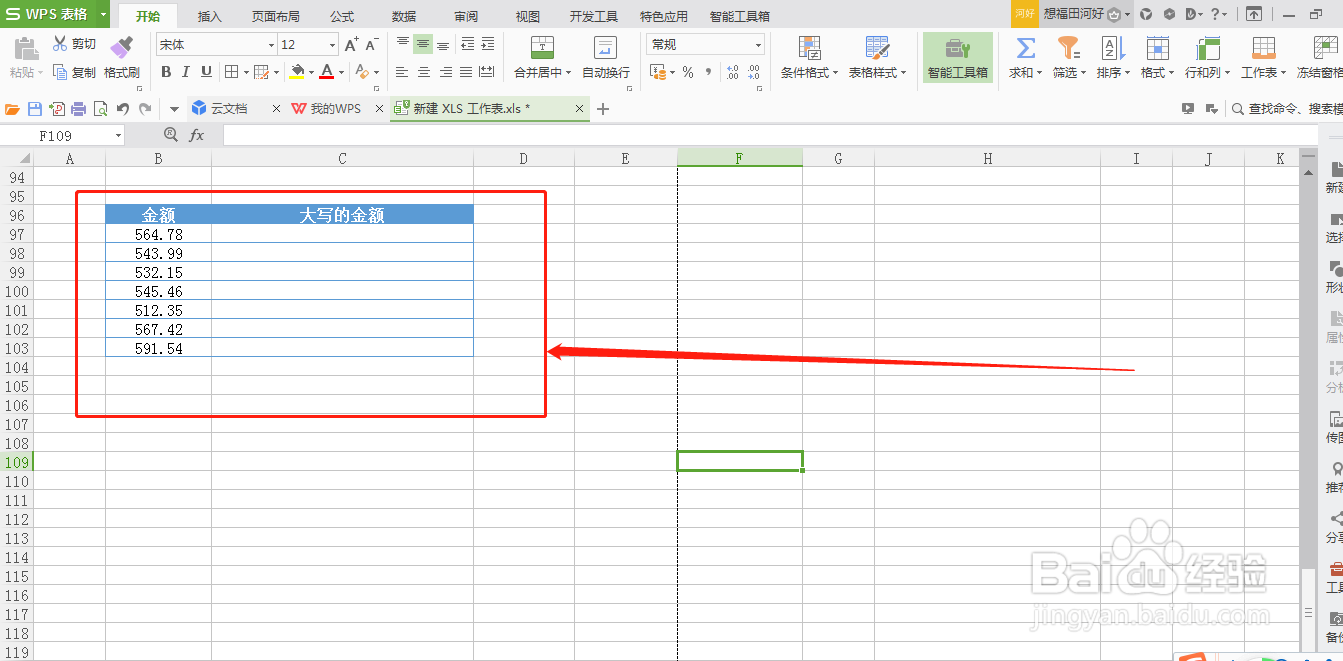Open the quick access toolbar customize arrow
This screenshot has height=661, width=1343.
click(174, 109)
